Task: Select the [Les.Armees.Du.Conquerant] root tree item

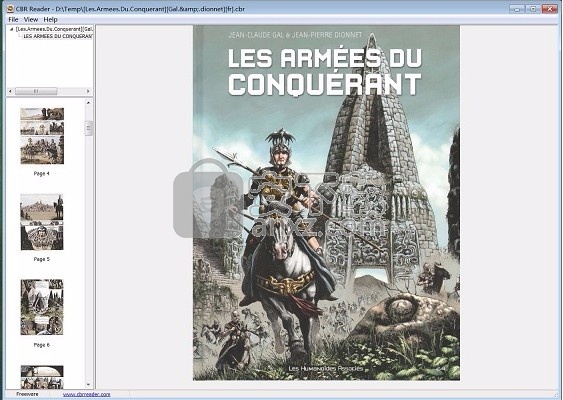Action: [x=54, y=29]
